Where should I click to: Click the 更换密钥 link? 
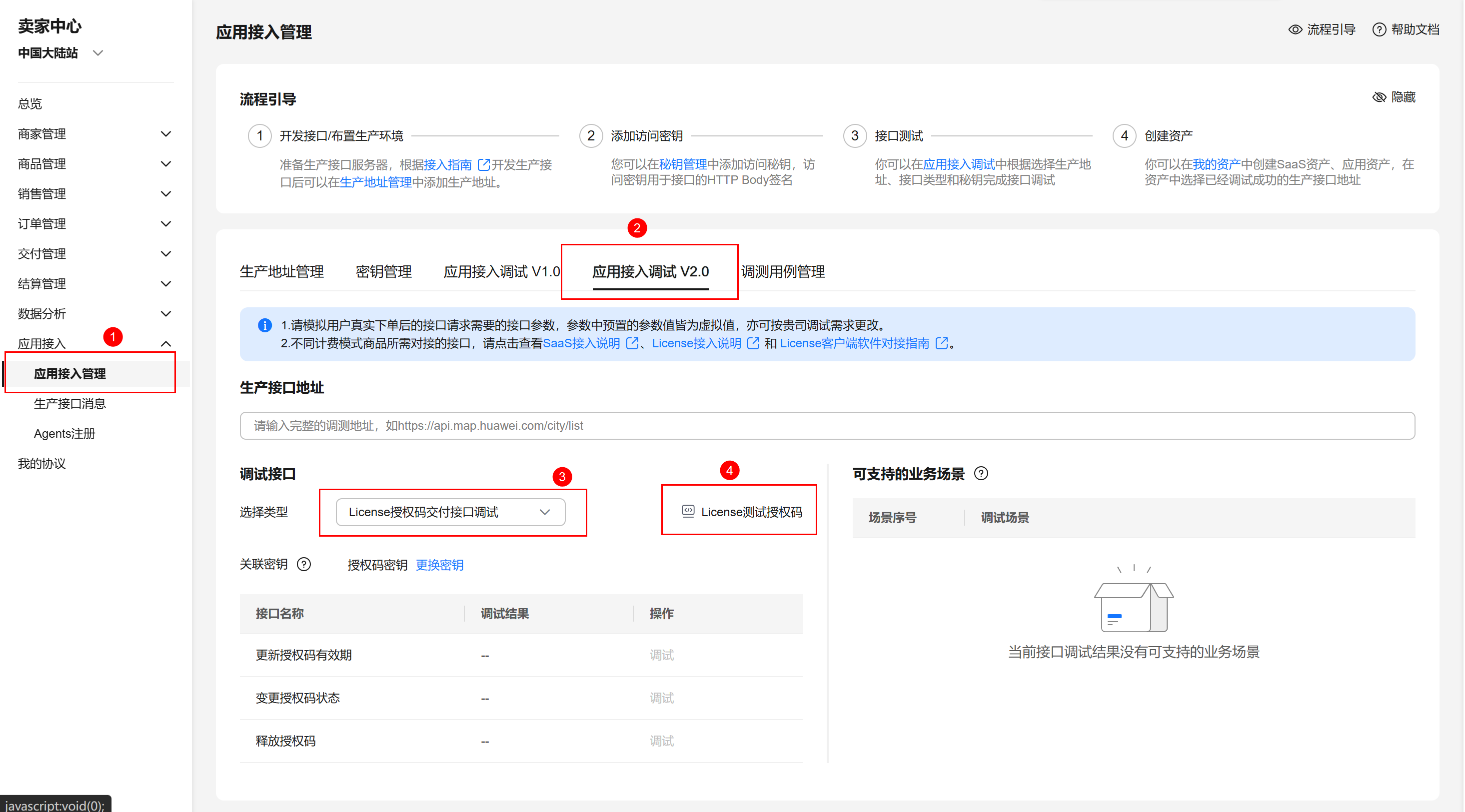click(x=439, y=565)
